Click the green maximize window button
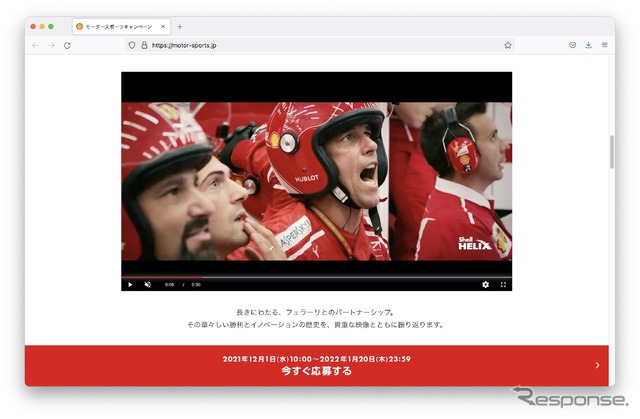640x419 pixels. (51, 27)
